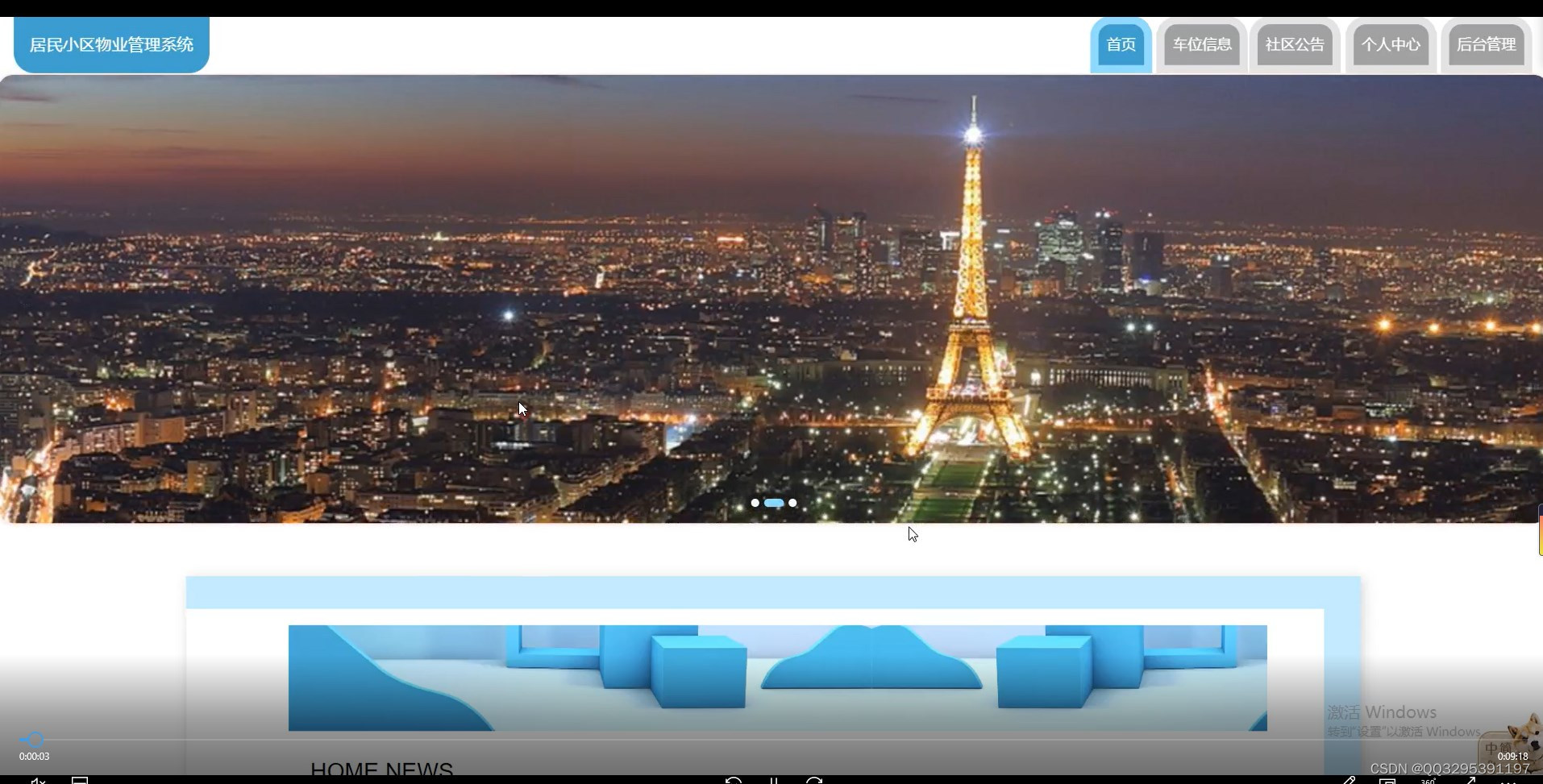Image resolution: width=1543 pixels, height=784 pixels.
Task: Open the 社区公告 tab
Action: click(x=1295, y=45)
